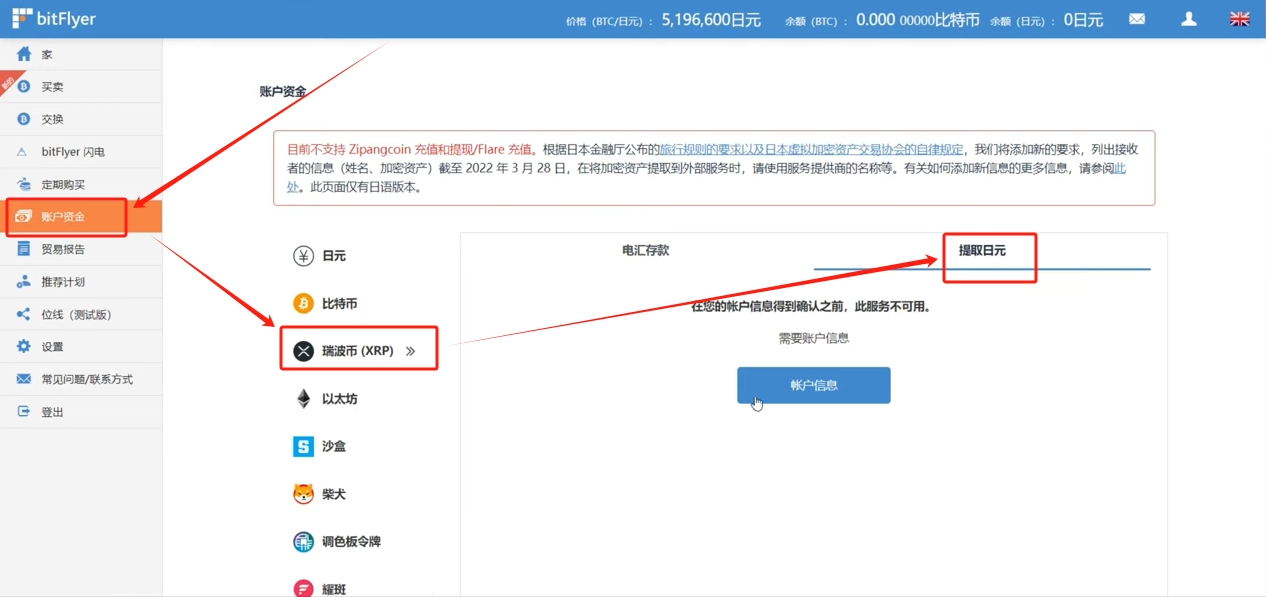Open 推荐计划 in the sidebar
1266x597 pixels.
81,282
